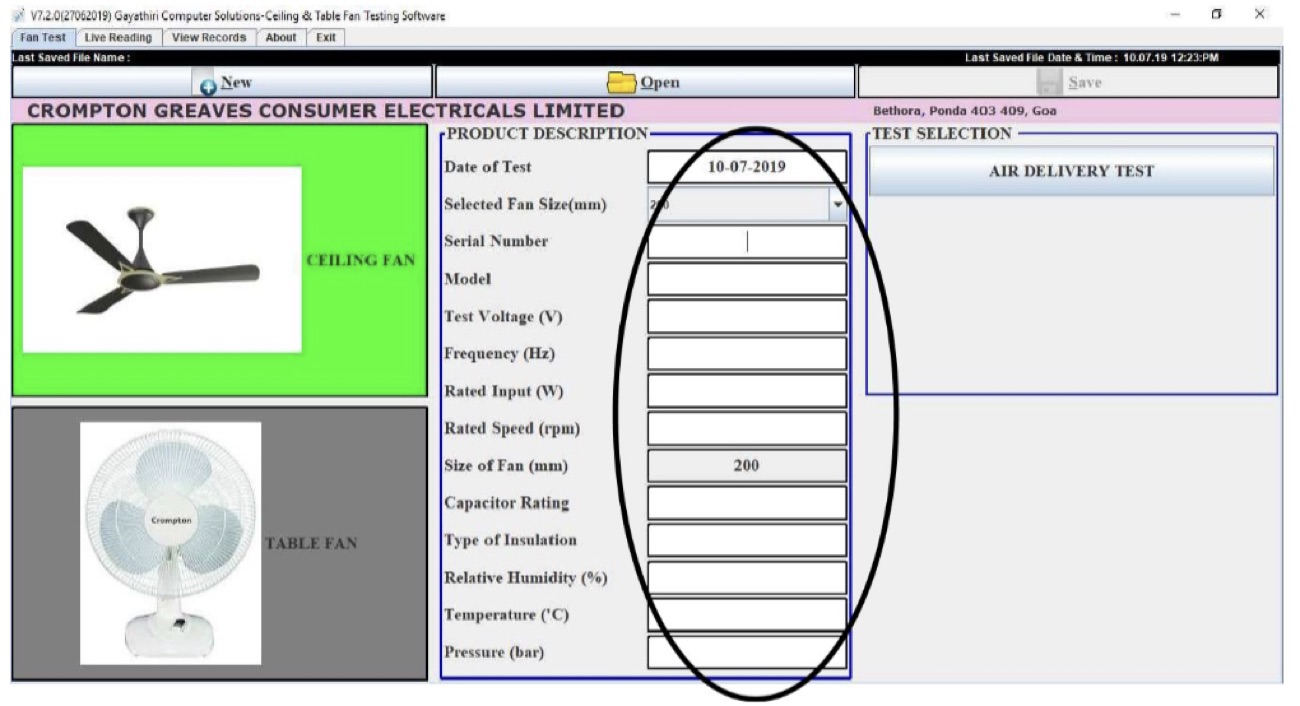Image resolution: width=1300 pixels, height=706 pixels.
Task: Start the AIR DELIVERY TEST
Action: [1071, 171]
